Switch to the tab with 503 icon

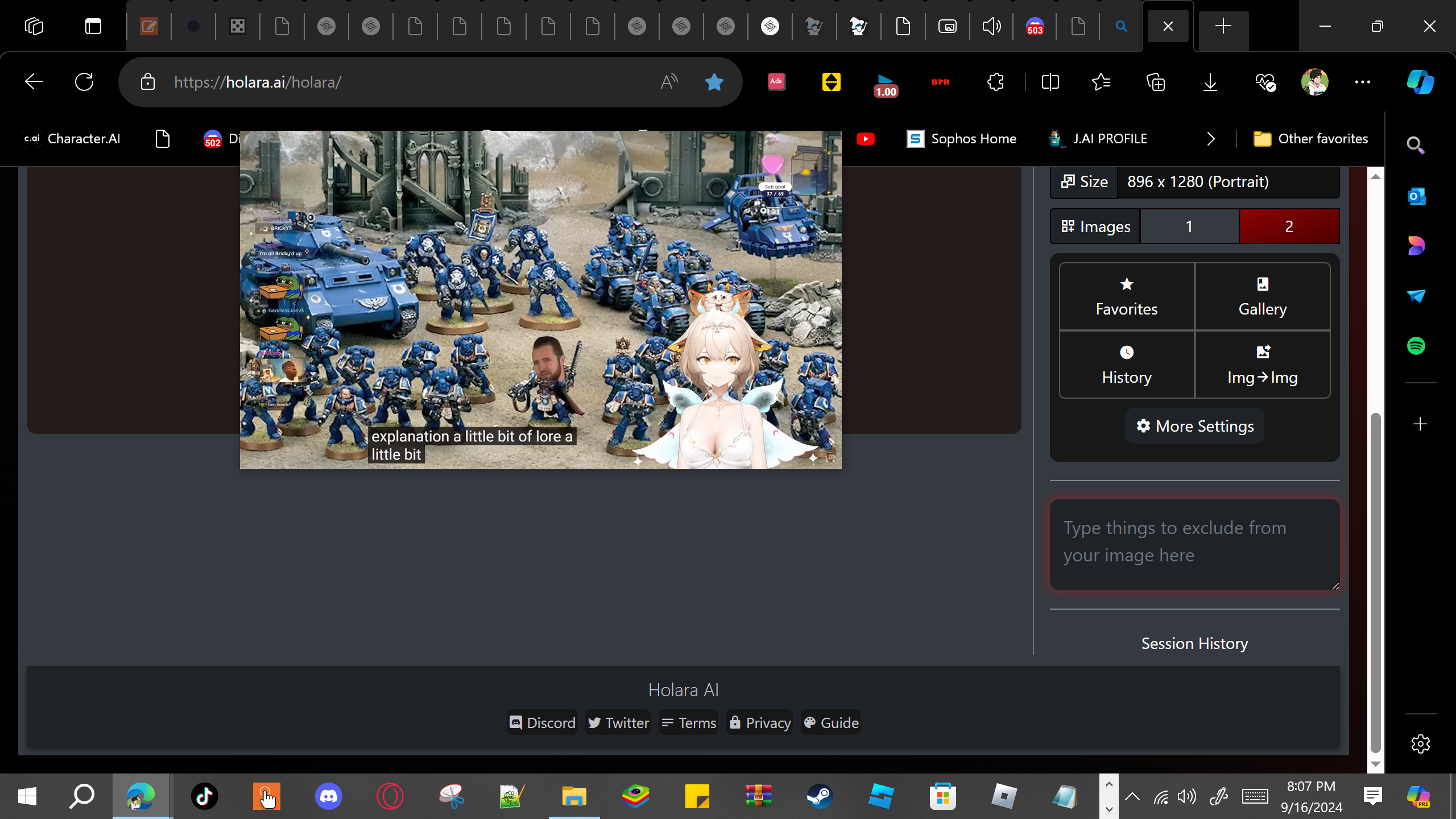pos(1035,26)
